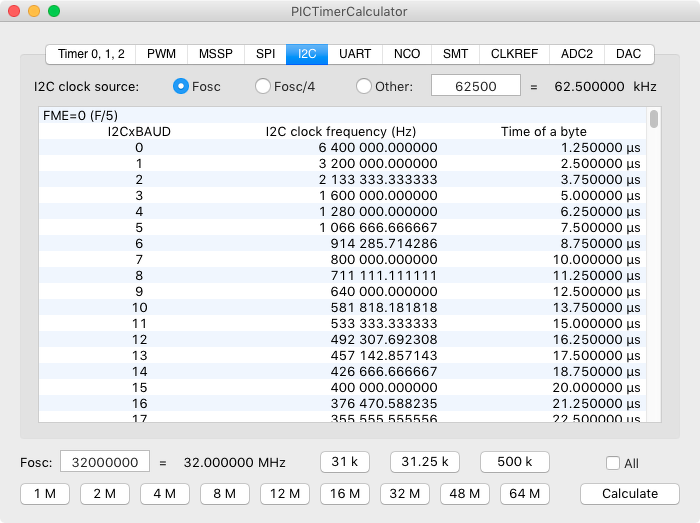Select the 15.000000 µs byte time
Screen dimensions: 700x523
point(596,324)
